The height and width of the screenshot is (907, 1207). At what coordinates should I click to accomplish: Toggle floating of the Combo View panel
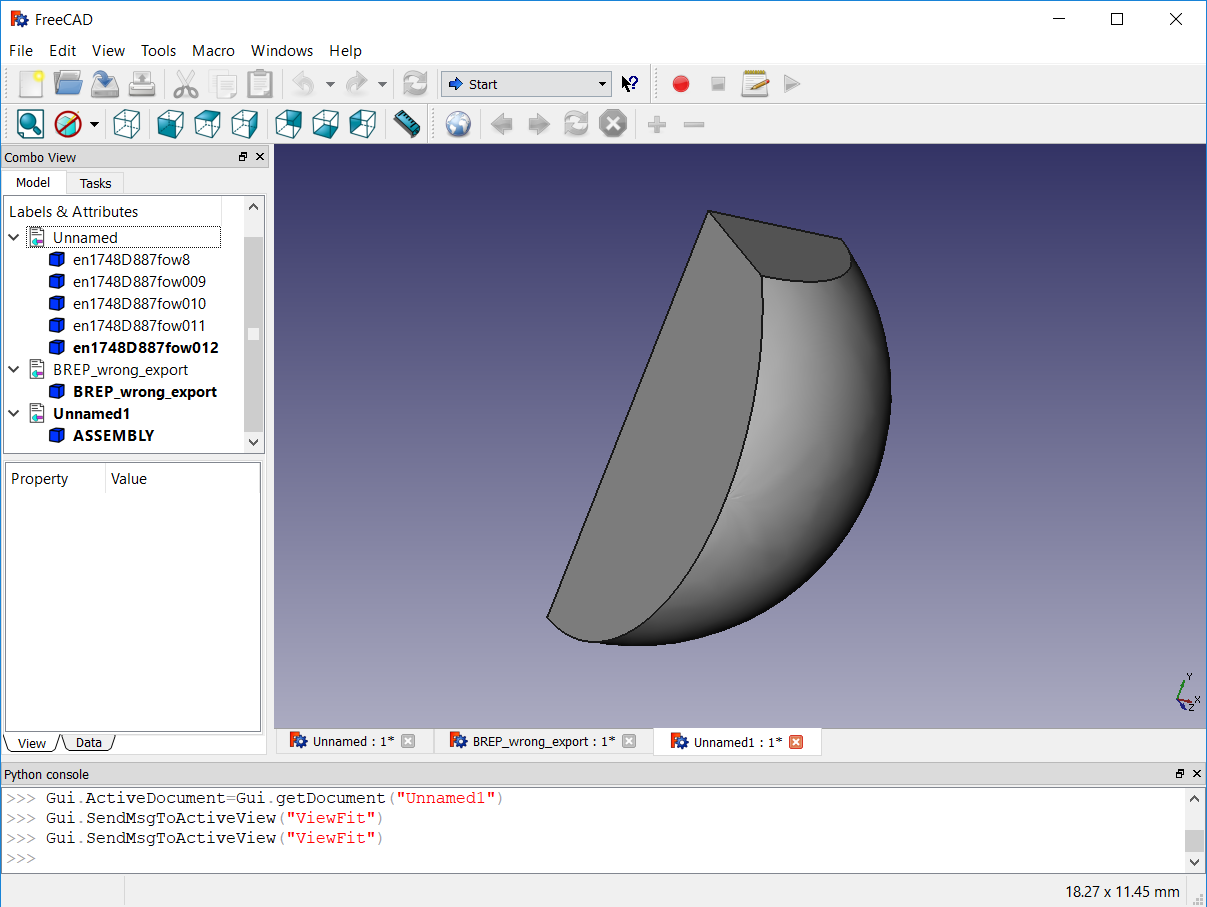pyautogui.click(x=243, y=157)
